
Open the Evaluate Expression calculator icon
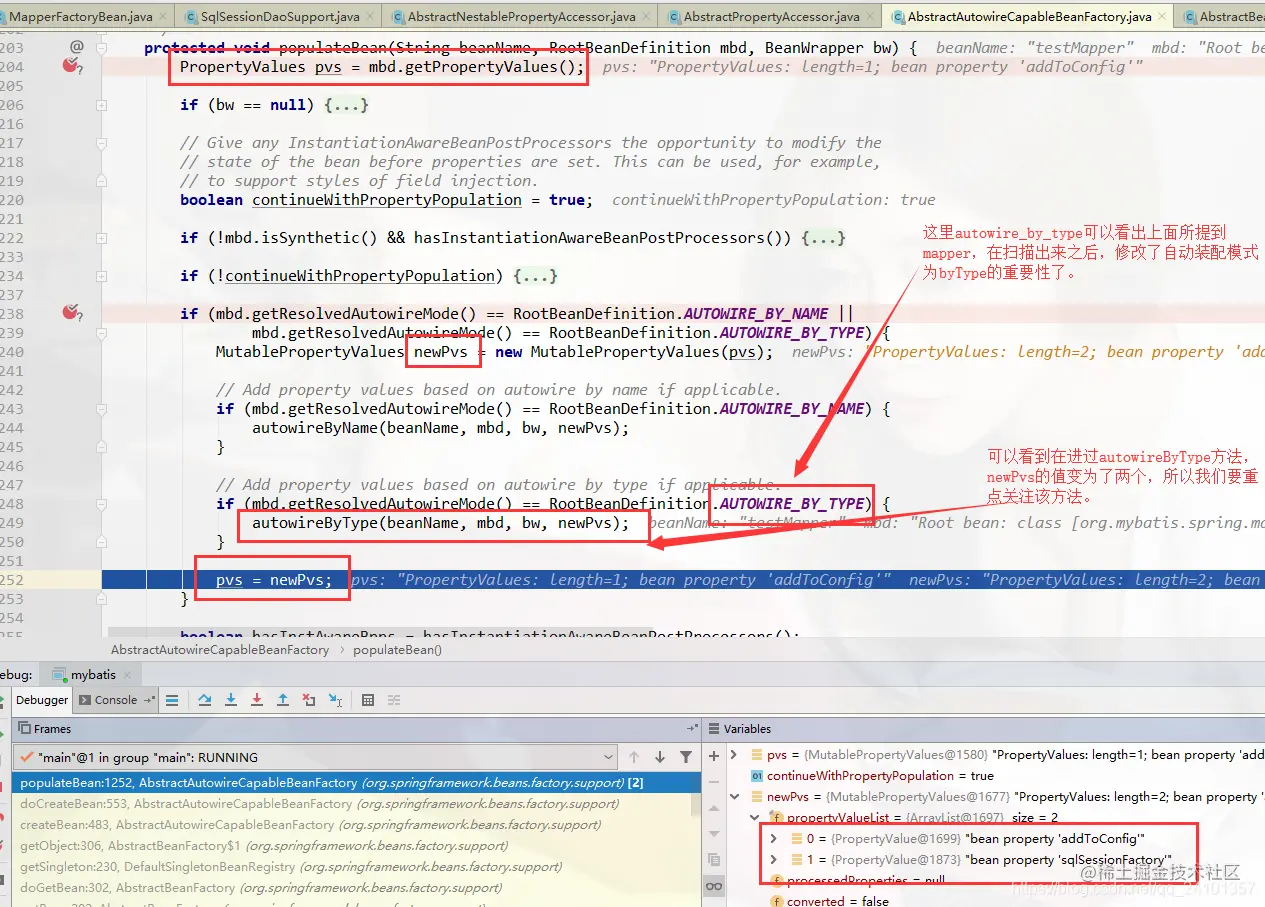pos(368,700)
